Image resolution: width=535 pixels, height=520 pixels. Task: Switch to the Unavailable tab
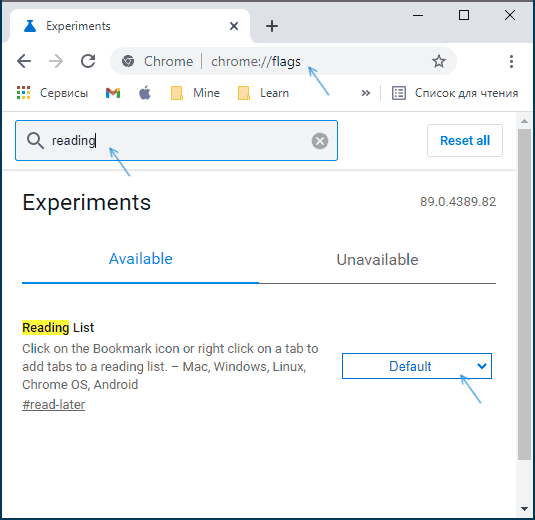(x=377, y=259)
